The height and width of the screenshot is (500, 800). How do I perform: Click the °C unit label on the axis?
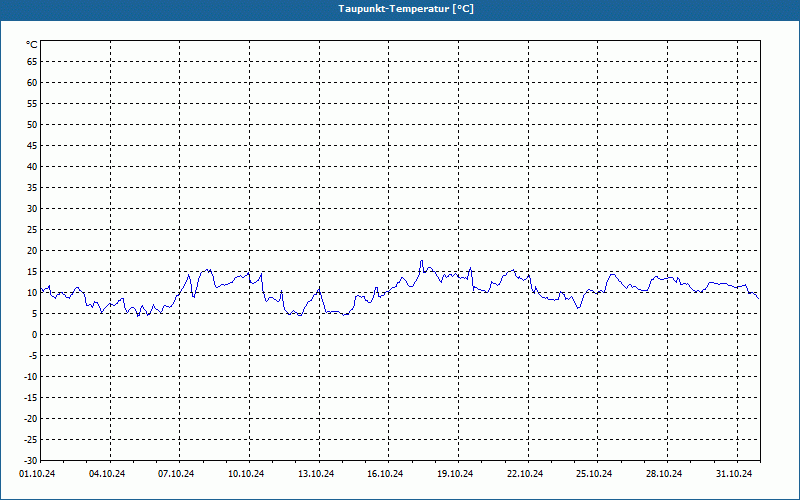coord(32,45)
